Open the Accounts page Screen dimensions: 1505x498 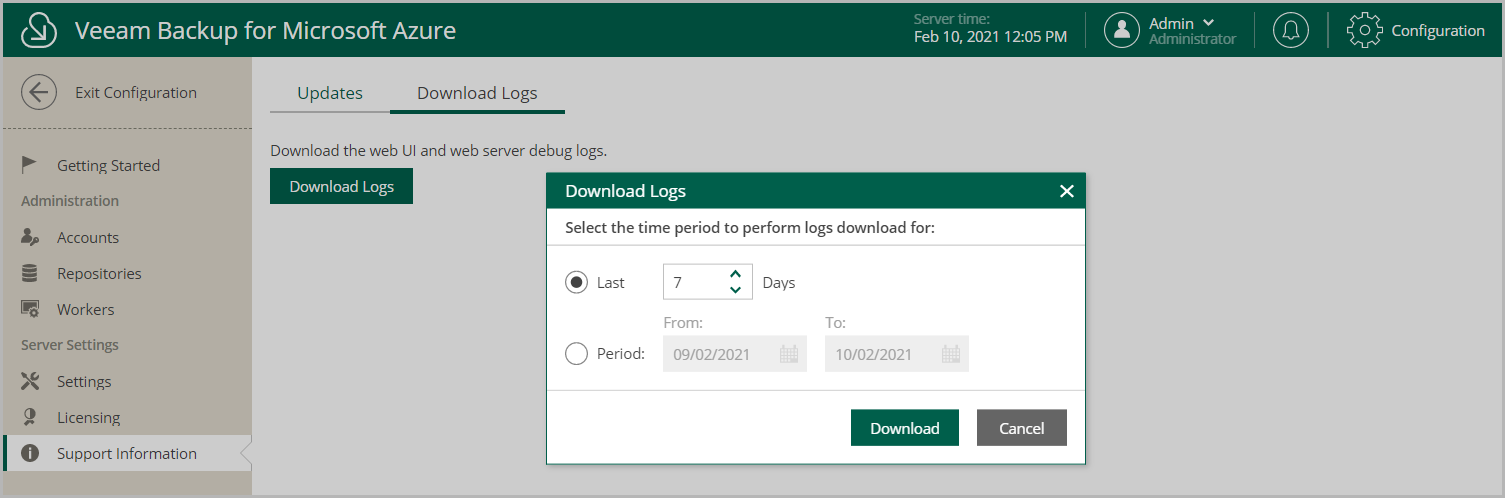88,238
